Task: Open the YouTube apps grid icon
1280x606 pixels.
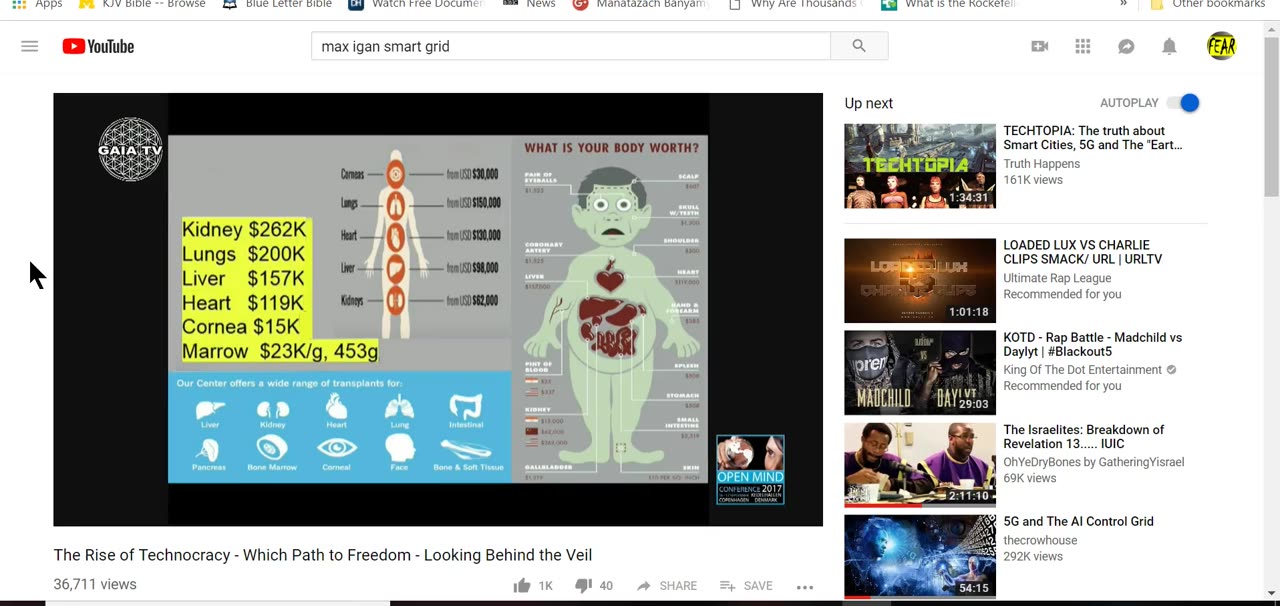Action: coord(1083,46)
